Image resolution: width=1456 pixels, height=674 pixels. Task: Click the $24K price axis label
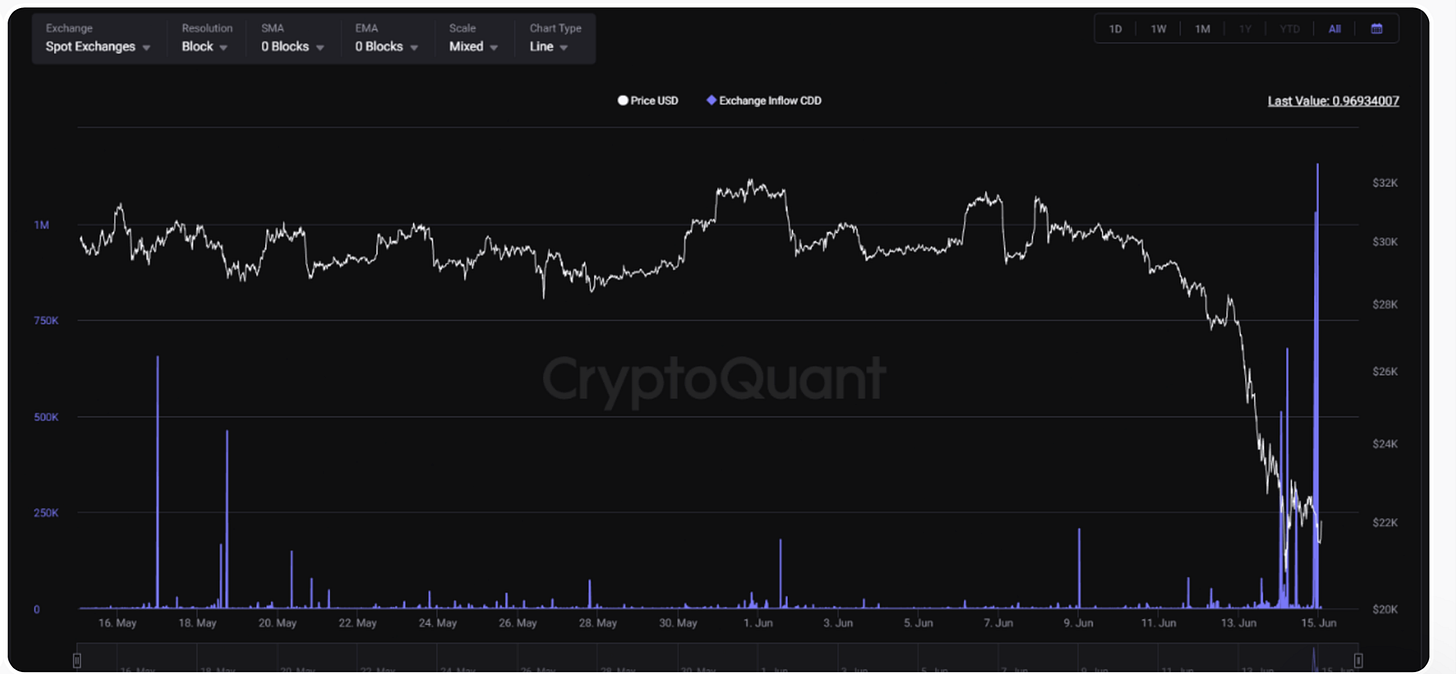(x=1385, y=444)
